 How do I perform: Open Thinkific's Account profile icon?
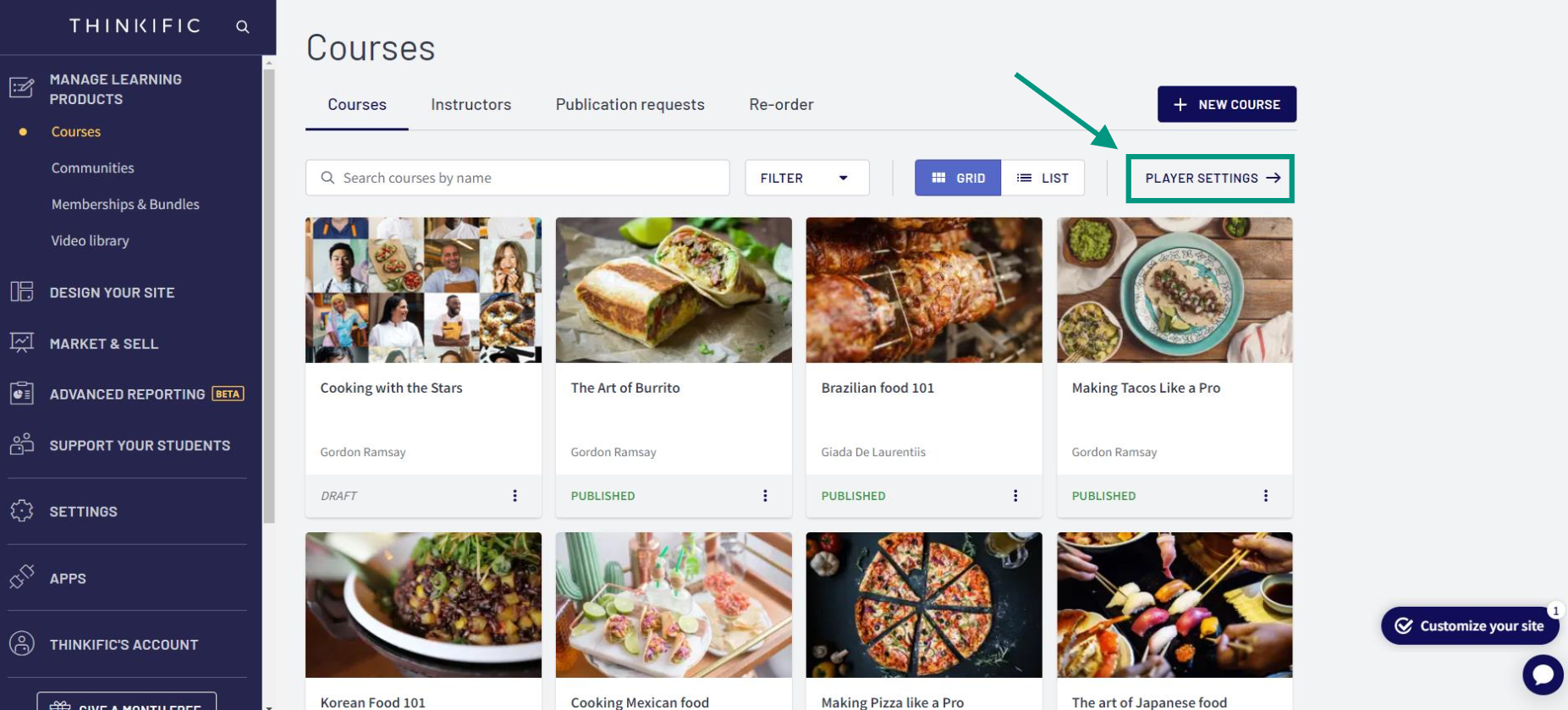pyautogui.click(x=22, y=644)
